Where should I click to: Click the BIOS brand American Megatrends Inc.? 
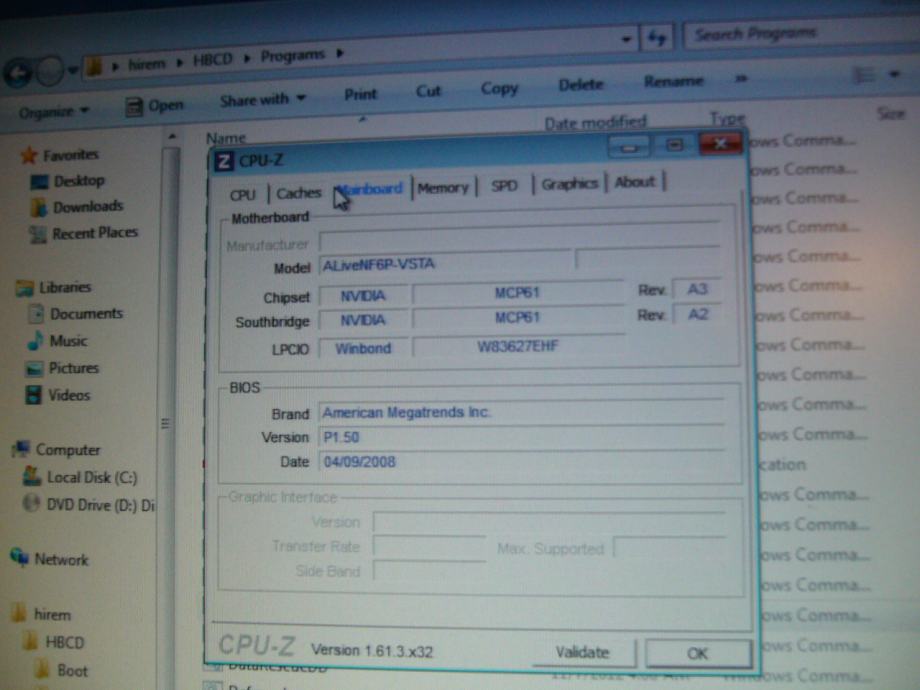coord(522,412)
